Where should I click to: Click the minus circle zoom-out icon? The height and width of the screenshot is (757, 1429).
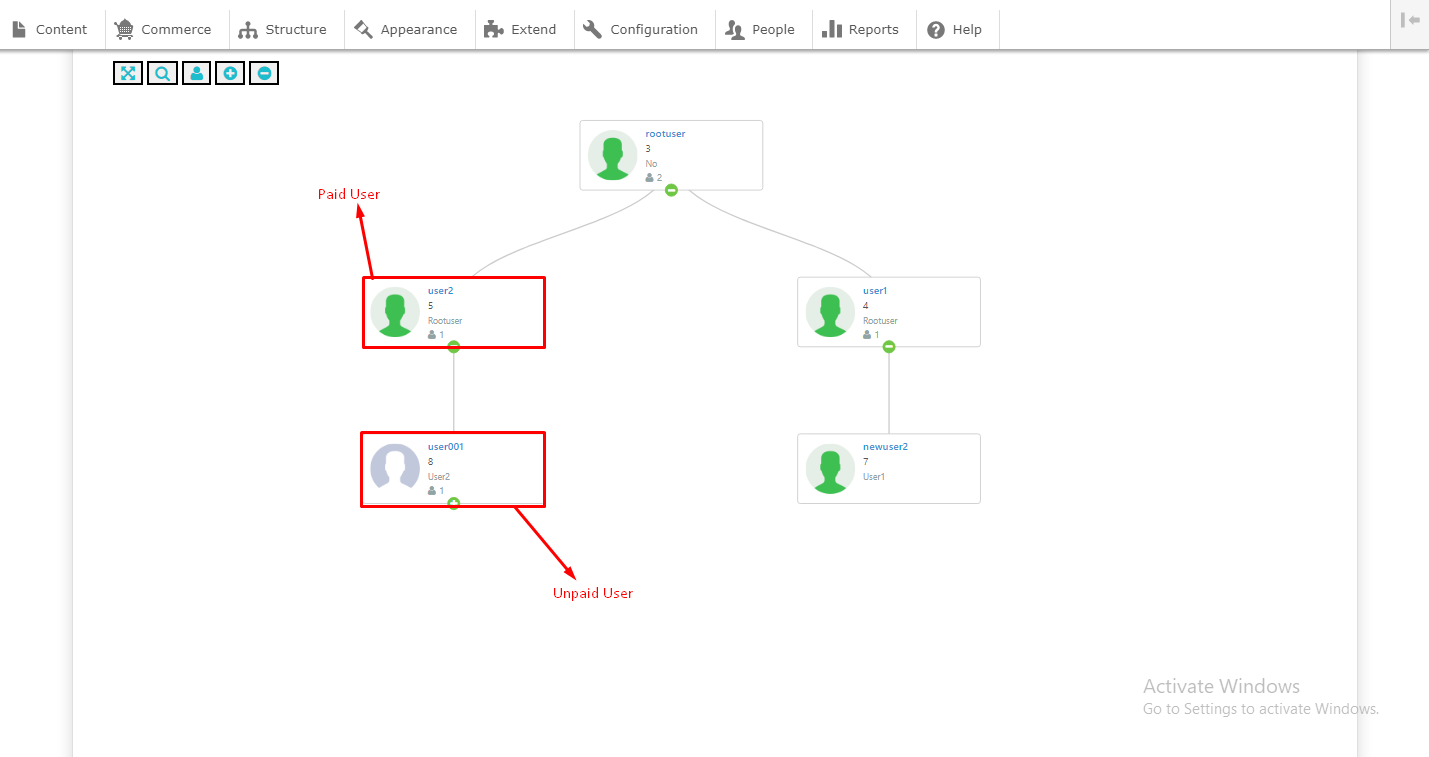(x=264, y=73)
